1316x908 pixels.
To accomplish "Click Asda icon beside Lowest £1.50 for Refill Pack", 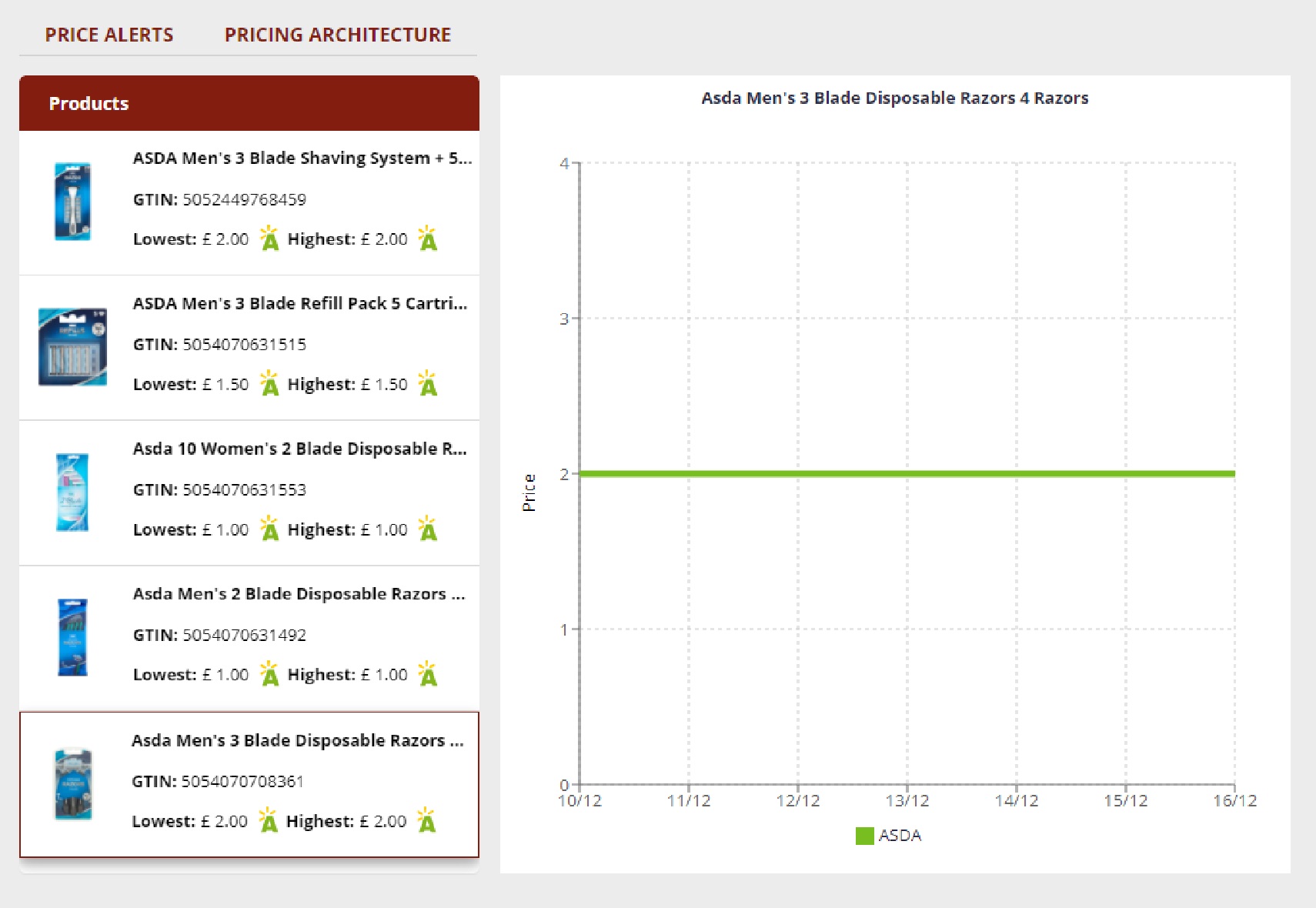I will [x=269, y=383].
